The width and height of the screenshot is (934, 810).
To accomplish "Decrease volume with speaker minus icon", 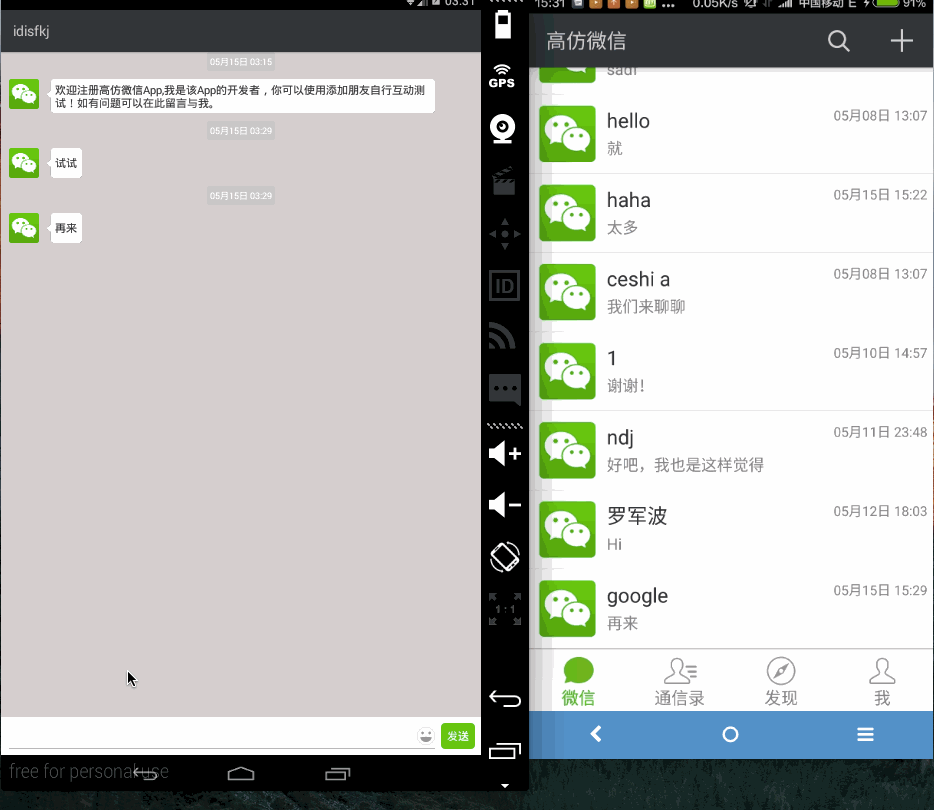I will [x=504, y=506].
